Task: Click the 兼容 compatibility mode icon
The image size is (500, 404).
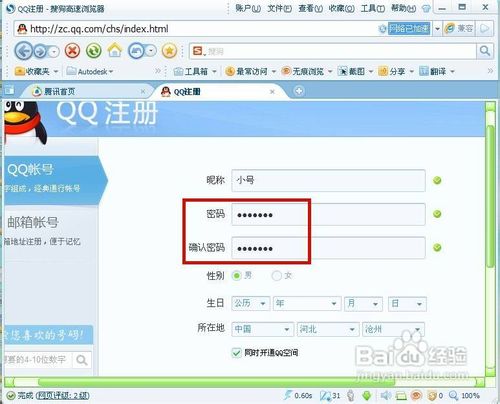Action: (x=459, y=29)
